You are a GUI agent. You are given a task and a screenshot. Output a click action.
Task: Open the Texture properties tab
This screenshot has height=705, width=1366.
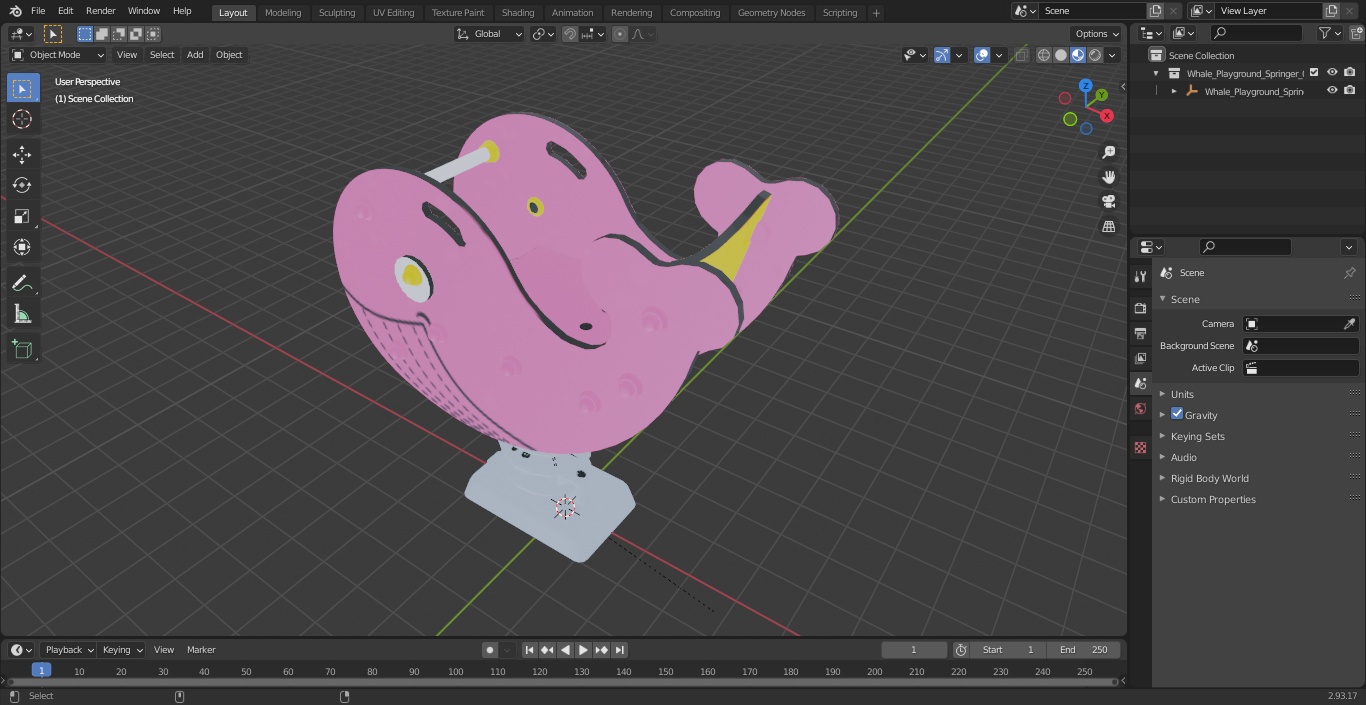click(1140, 447)
